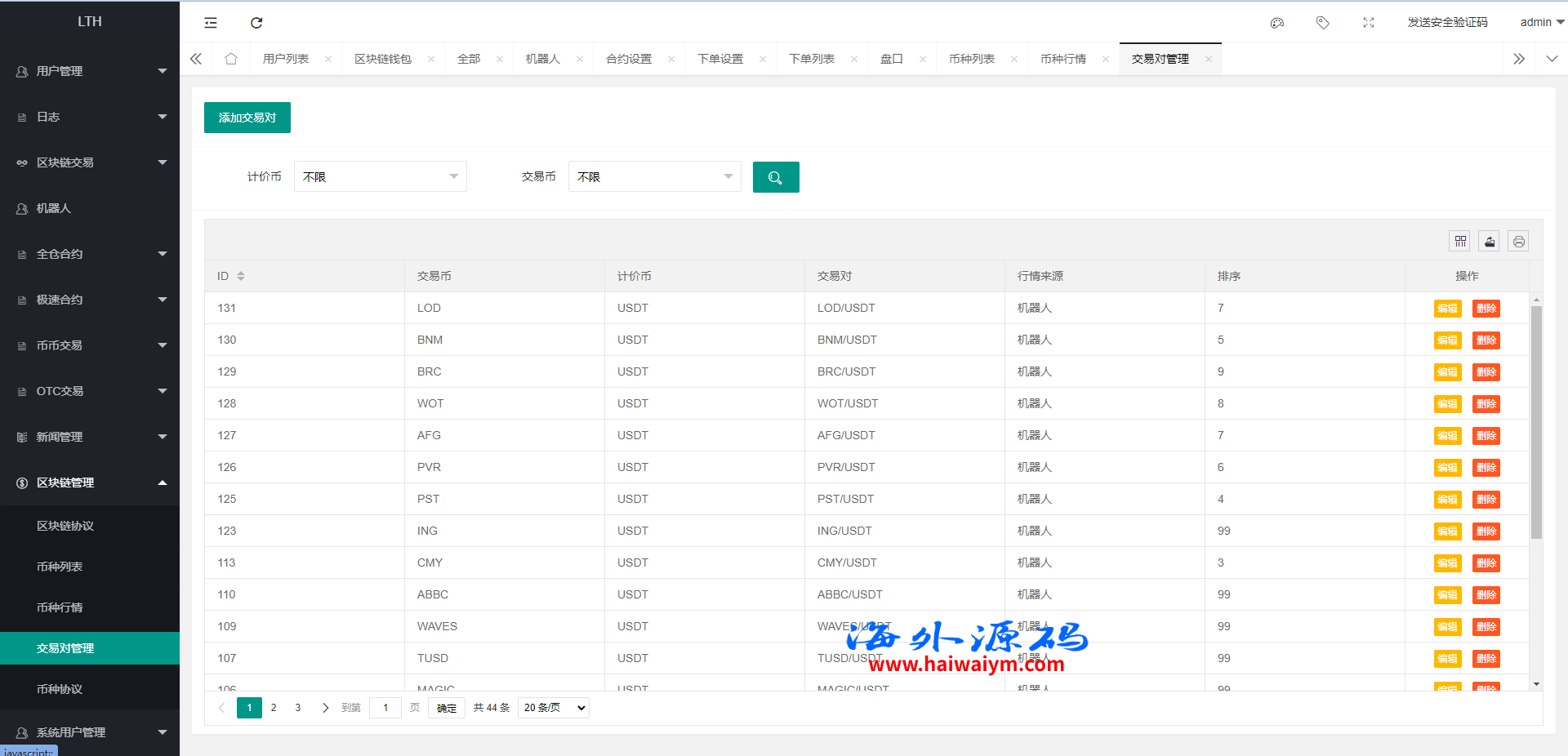
Task: Toggle fullscreen mode icon
Action: pos(1369,23)
